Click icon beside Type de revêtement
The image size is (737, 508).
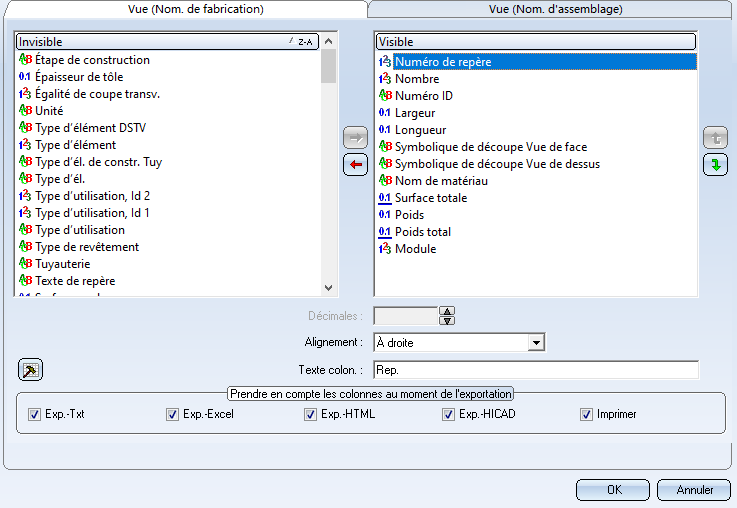tap(25, 247)
